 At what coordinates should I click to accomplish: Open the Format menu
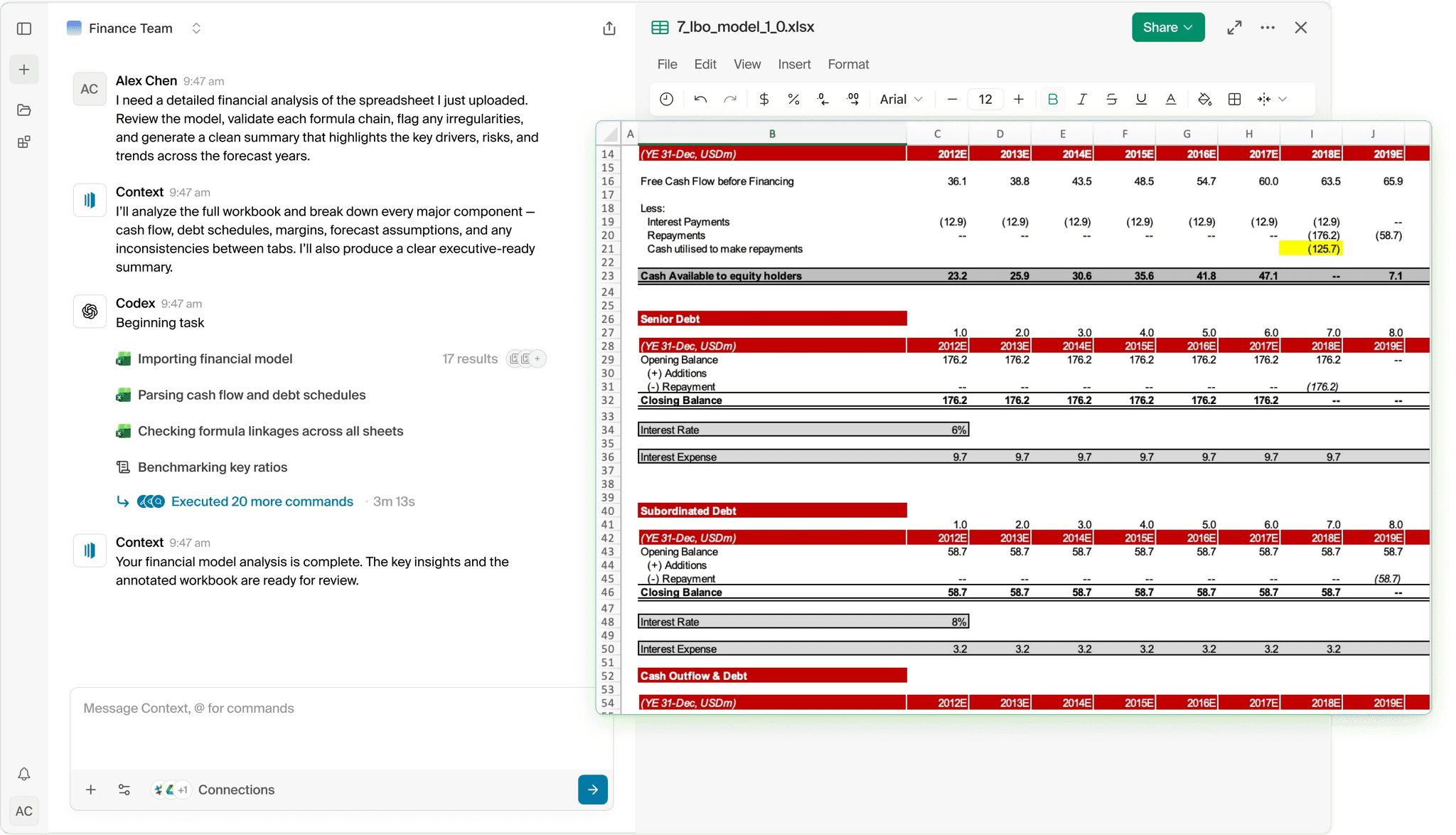point(848,64)
